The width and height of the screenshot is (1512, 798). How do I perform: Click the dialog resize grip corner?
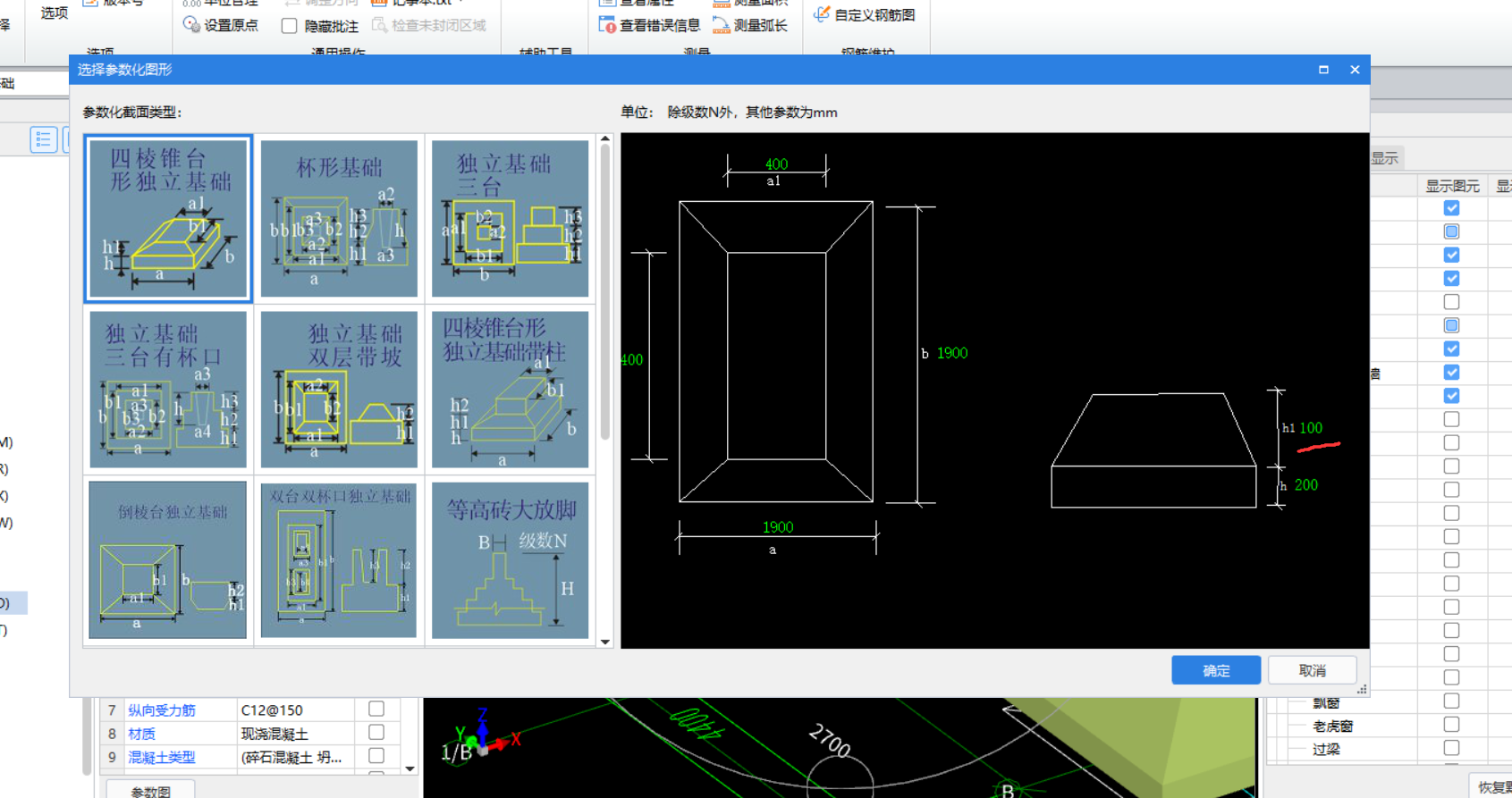tap(1362, 689)
